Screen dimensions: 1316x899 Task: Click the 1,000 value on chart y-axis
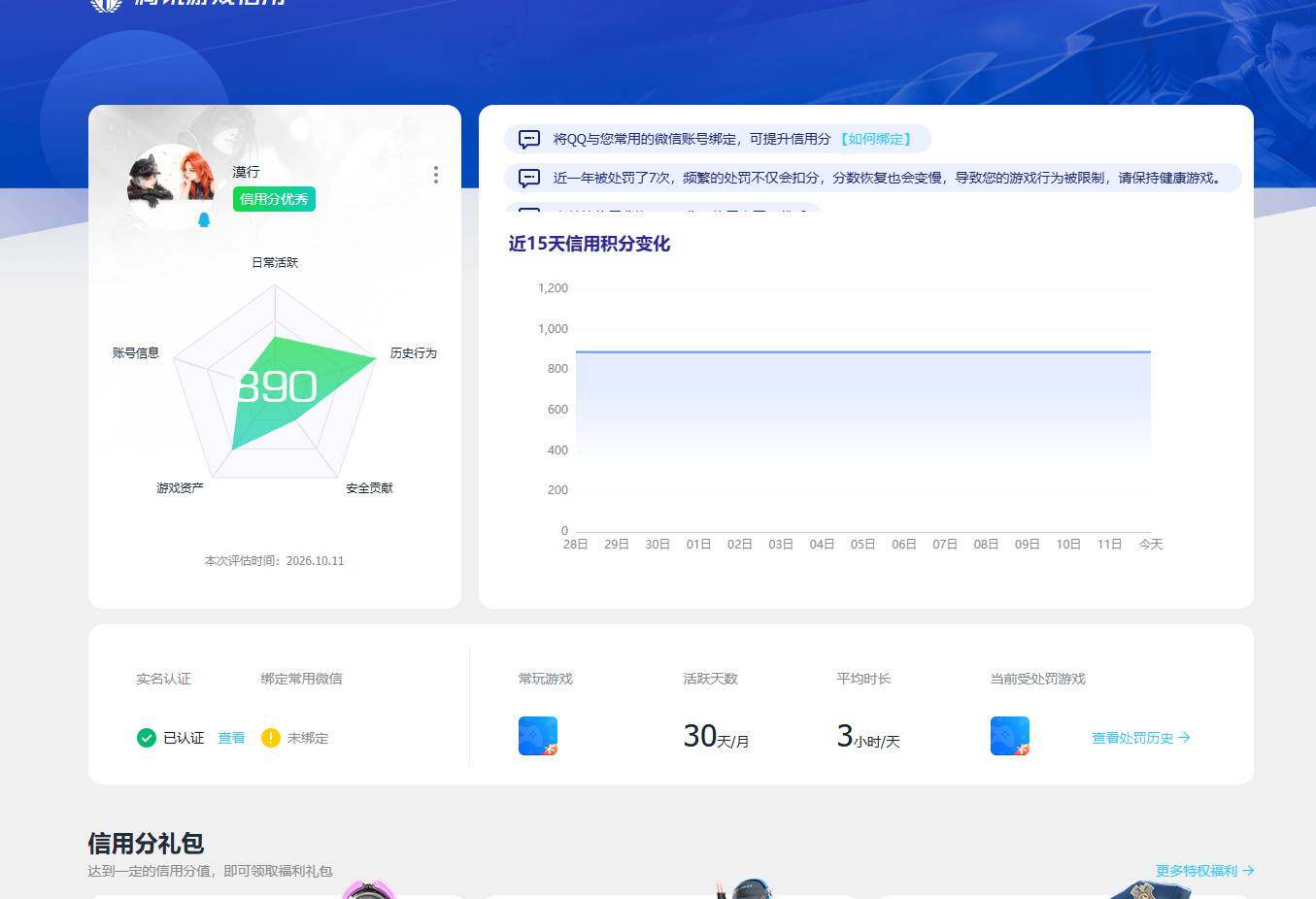(x=553, y=328)
